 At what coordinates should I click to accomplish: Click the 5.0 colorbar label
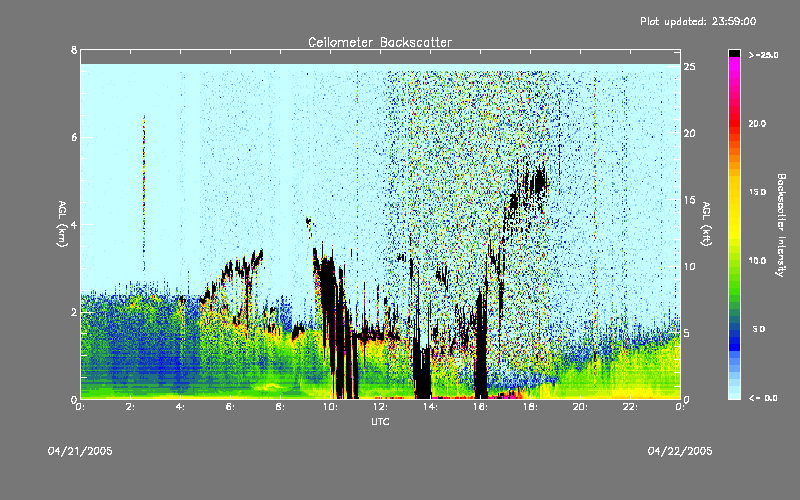coord(759,329)
